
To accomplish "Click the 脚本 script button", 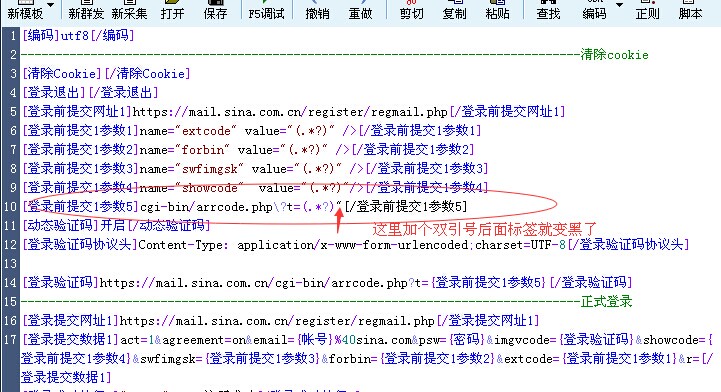I will 691,10.
